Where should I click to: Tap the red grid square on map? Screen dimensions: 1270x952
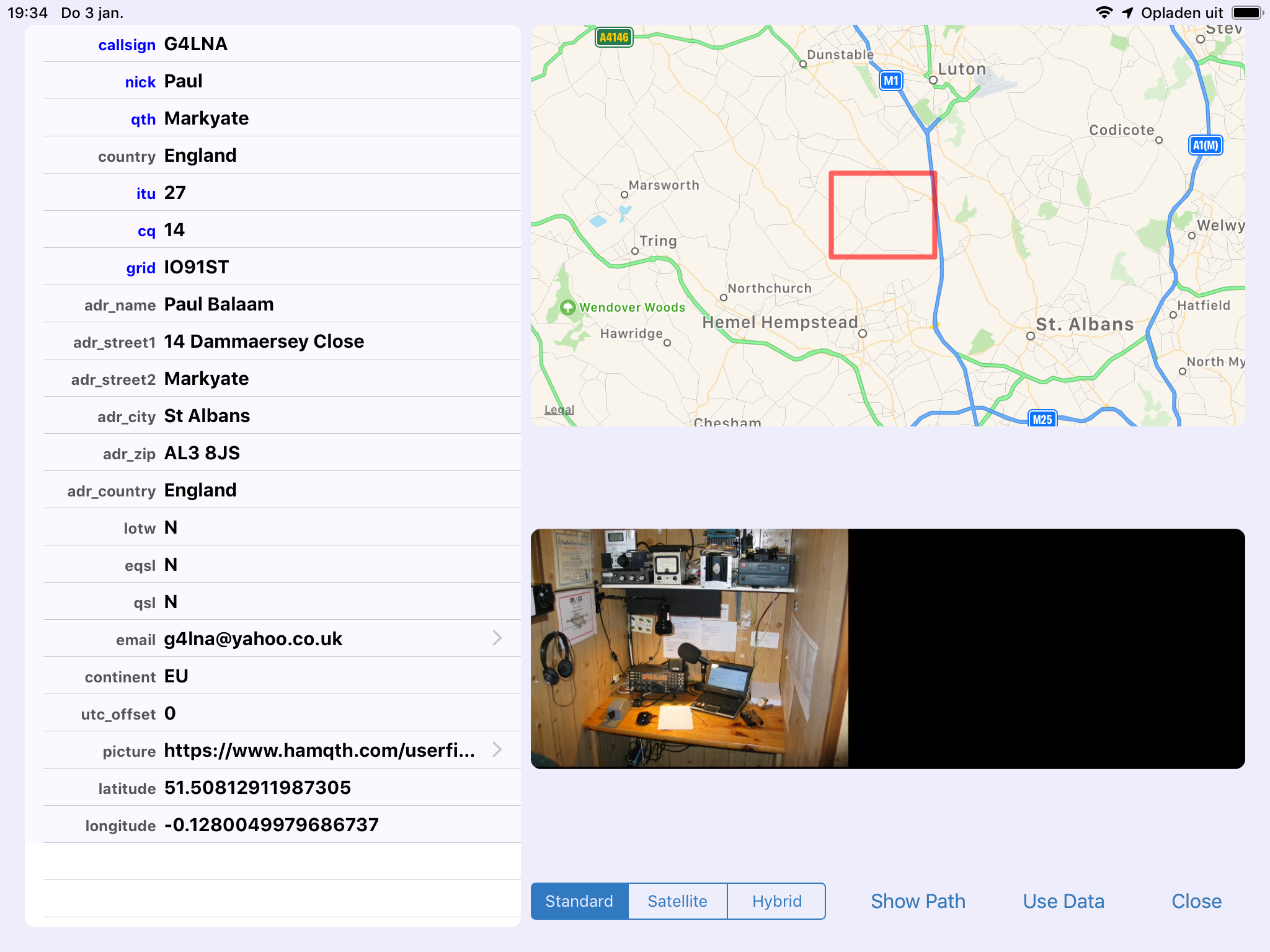pos(882,214)
